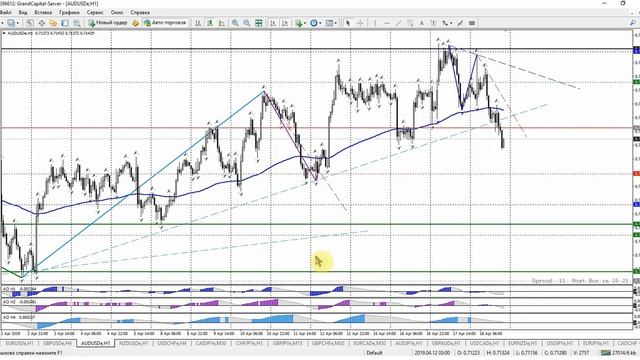
Task: Expand the templates dropdown arrow
Action: [336, 23]
